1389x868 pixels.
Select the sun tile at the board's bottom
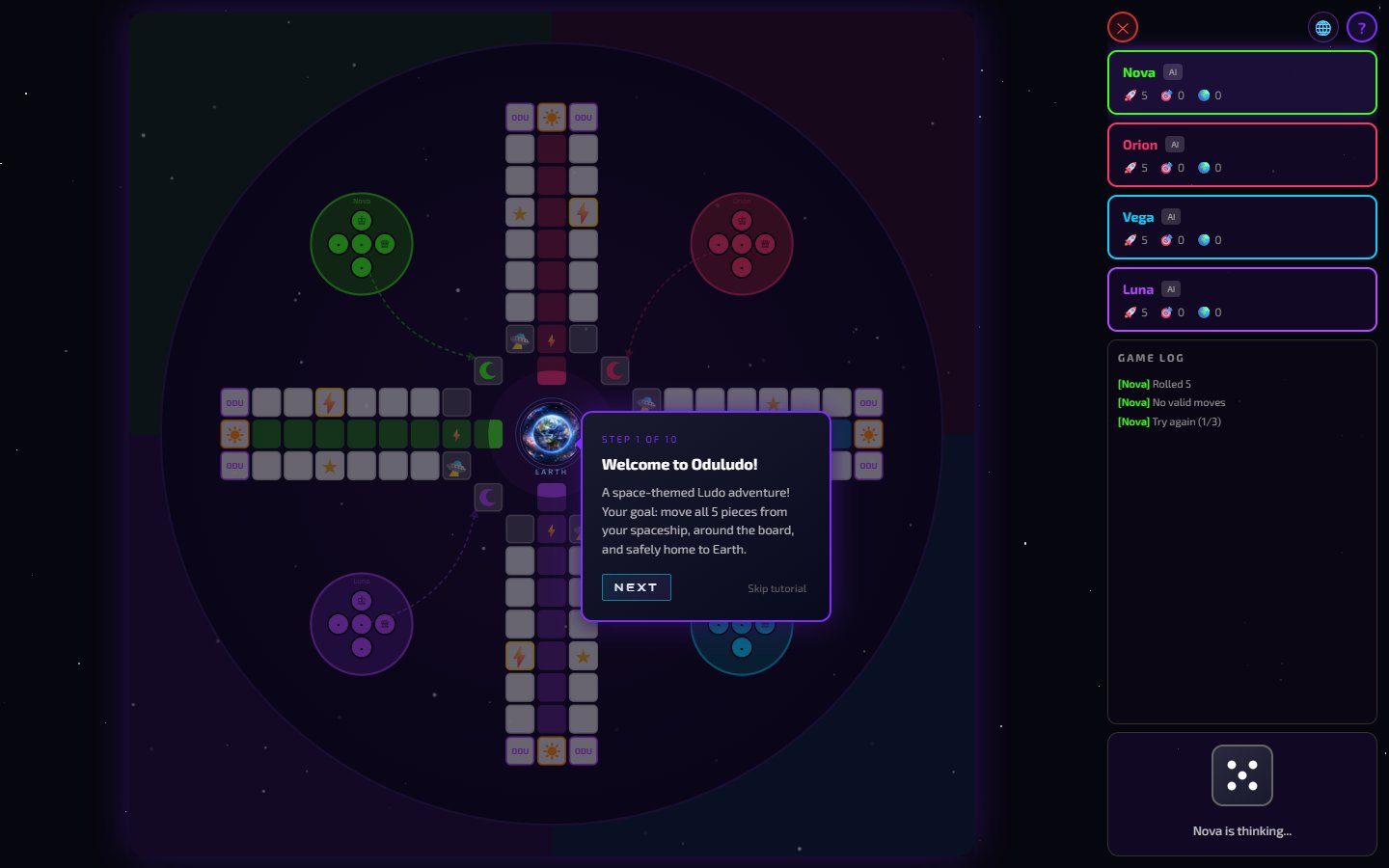tap(552, 750)
